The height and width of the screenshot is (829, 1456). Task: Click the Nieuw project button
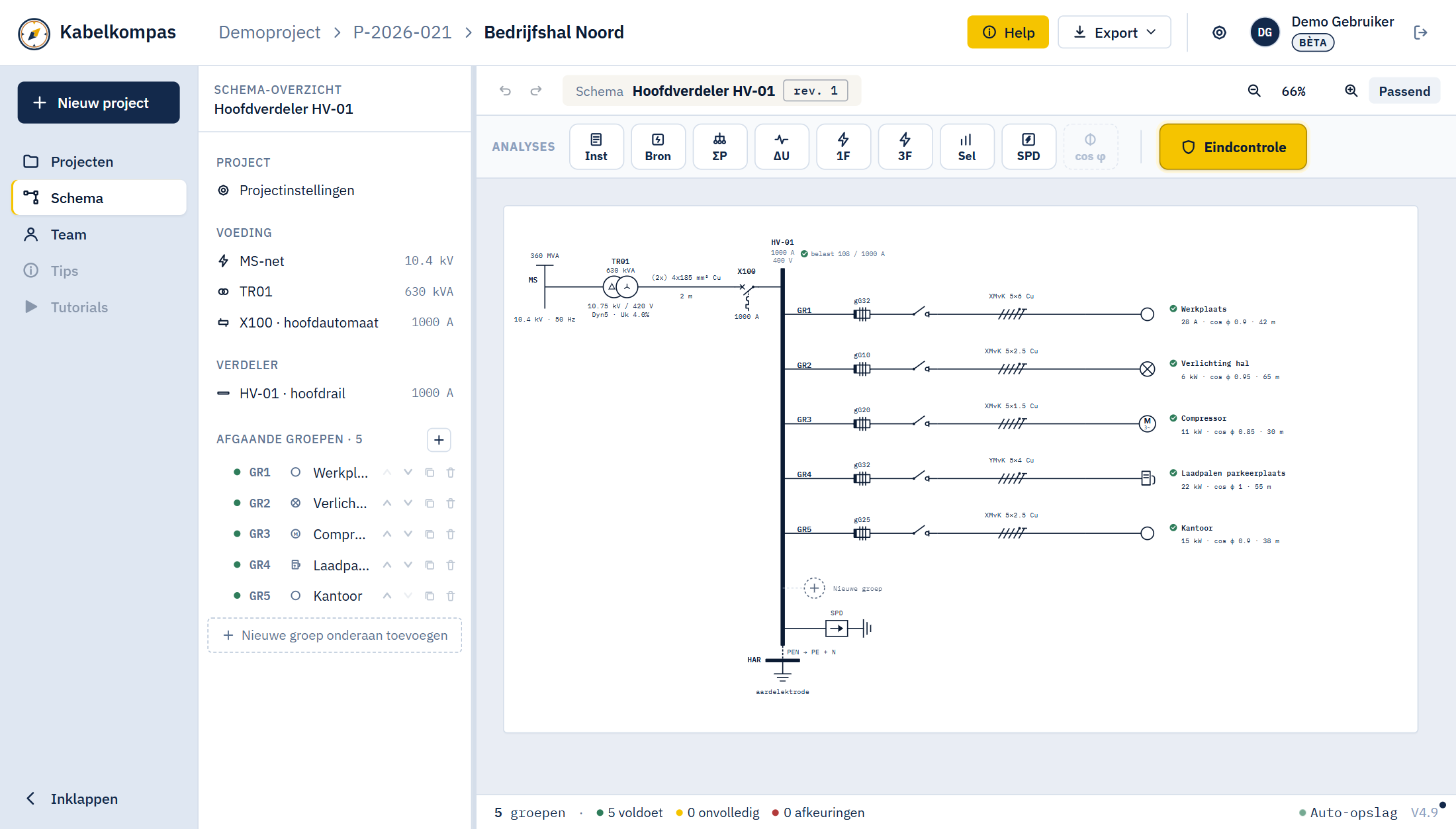tap(99, 103)
